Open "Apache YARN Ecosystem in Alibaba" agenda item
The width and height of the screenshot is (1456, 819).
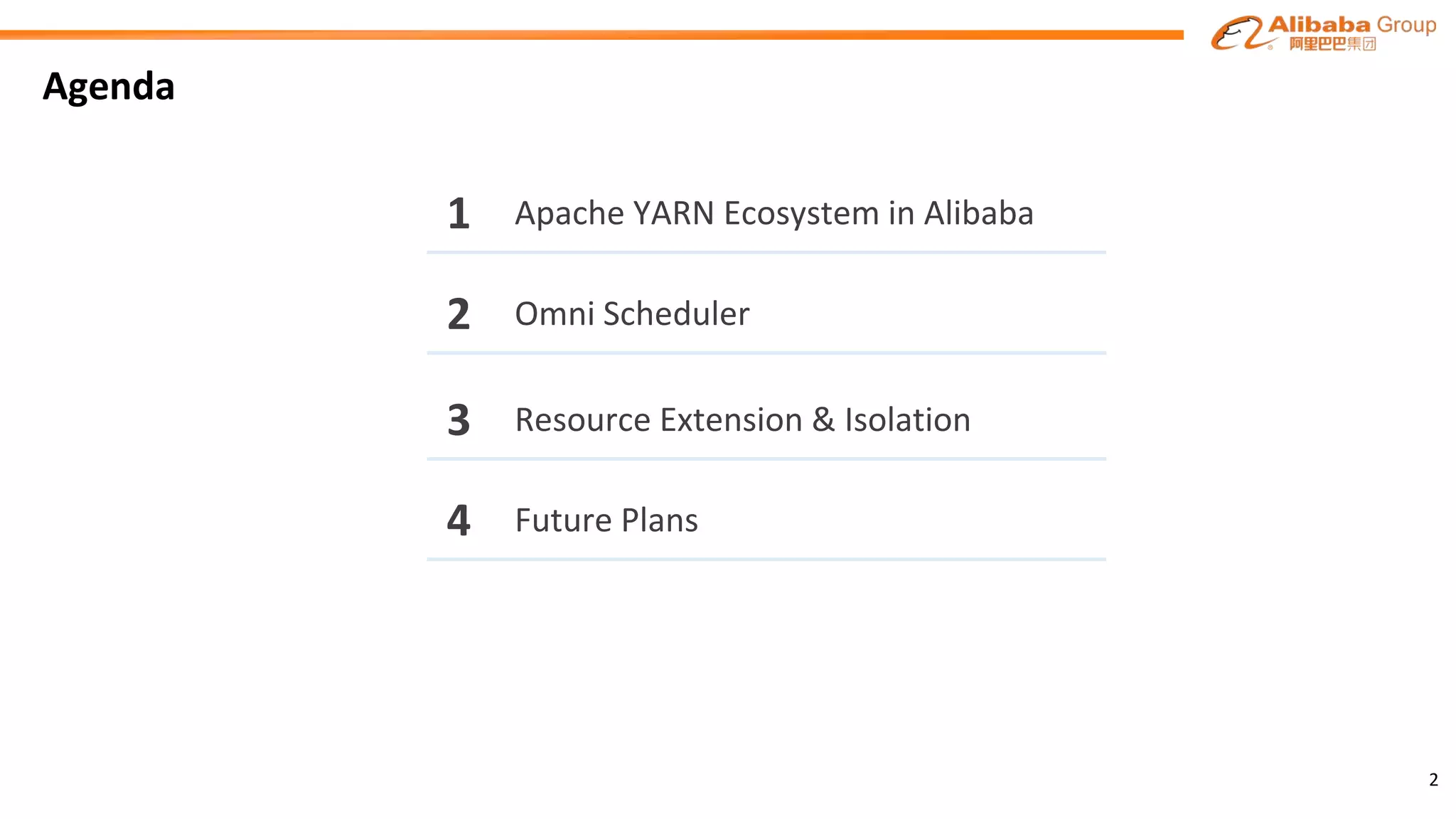pos(773,213)
